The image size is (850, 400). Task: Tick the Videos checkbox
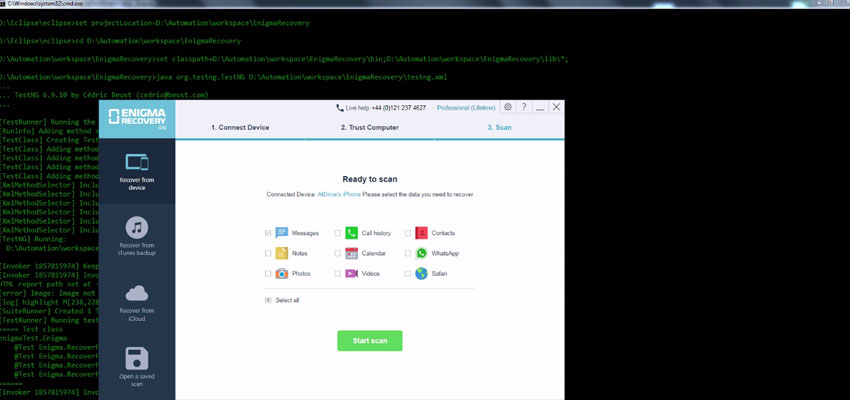338,274
